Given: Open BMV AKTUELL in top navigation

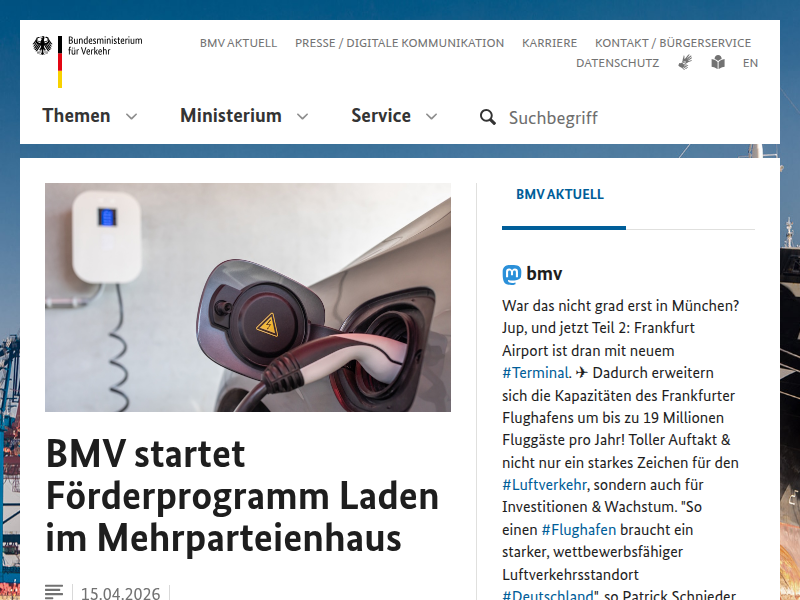Looking at the screenshot, I should coord(238,43).
